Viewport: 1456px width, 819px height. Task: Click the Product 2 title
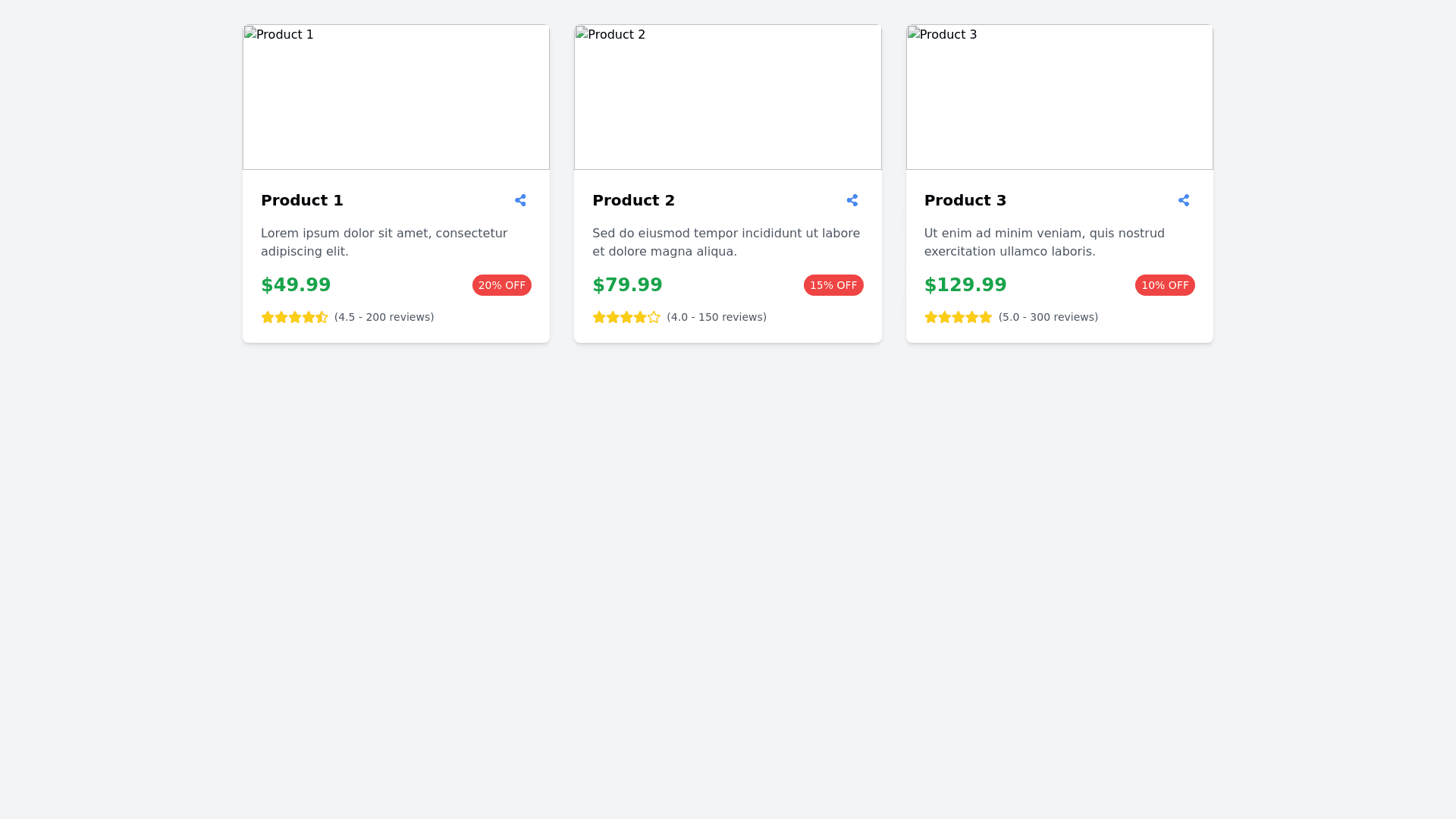point(633,200)
